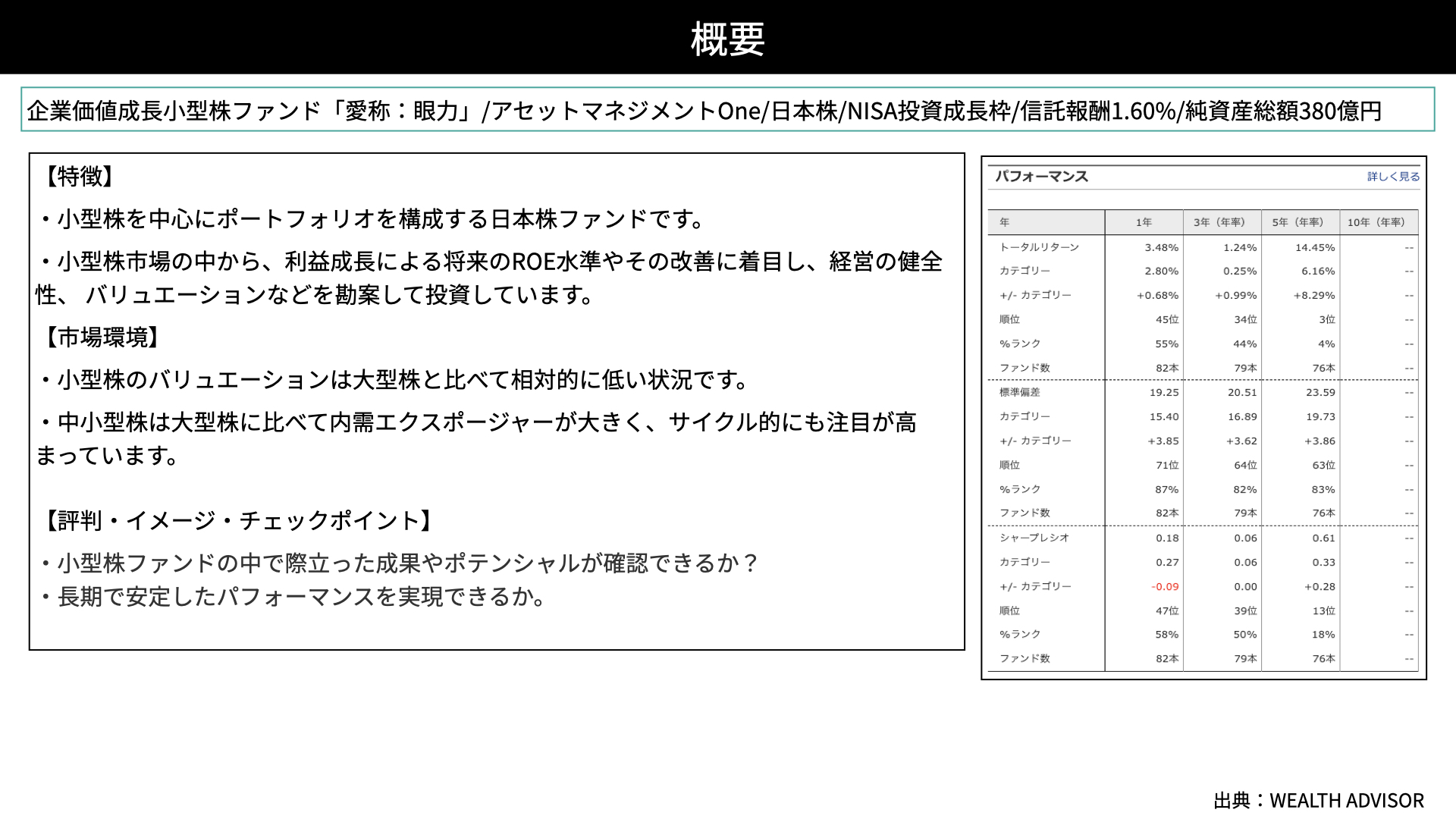This screenshot has width=1456, height=819.
Task: Click the +3.85 deviation difference cell
Action: [x=1163, y=441]
